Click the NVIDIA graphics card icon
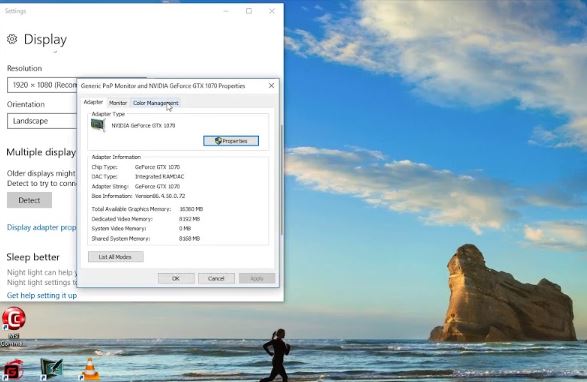Image resolution: width=587 pixels, height=382 pixels. tap(98, 125)
